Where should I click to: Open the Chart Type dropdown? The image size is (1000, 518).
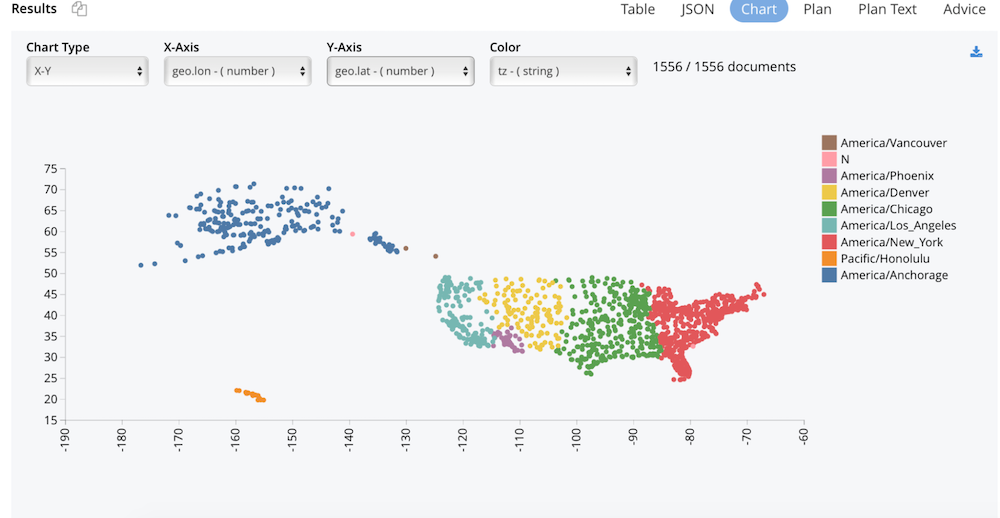[87, 71]
